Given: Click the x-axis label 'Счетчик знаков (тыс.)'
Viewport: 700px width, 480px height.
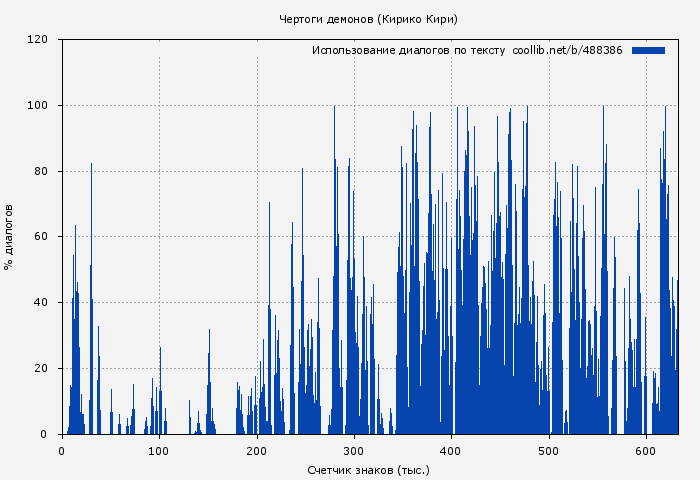Looking at the screenshot, I should tap(368, 469).
